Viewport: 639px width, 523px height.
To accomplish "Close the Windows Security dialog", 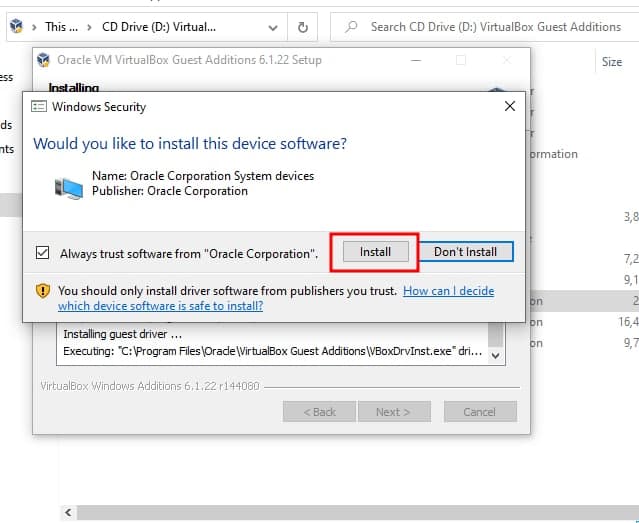I will 509,106.
